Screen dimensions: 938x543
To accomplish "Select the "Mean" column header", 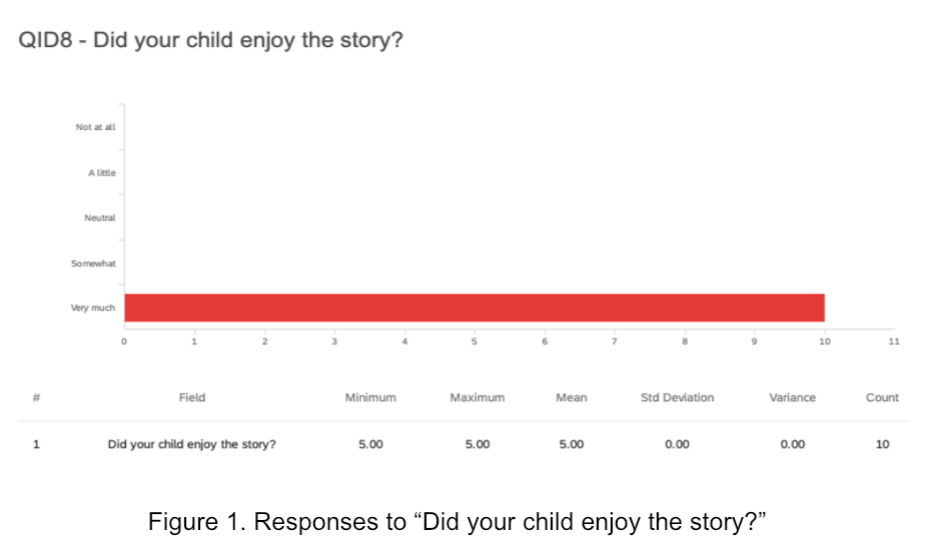I will [571, 397].
